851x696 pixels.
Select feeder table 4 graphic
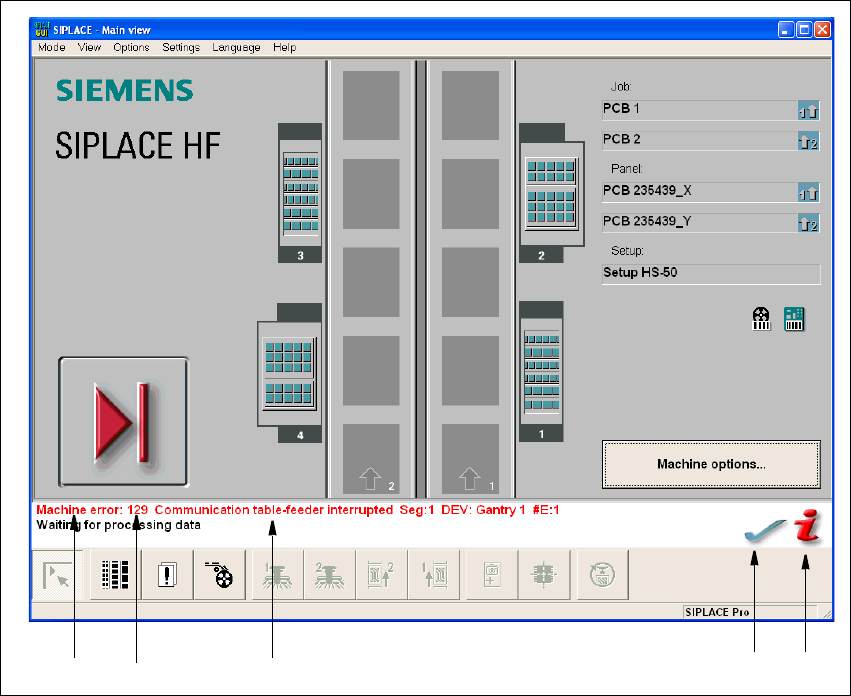288,372
